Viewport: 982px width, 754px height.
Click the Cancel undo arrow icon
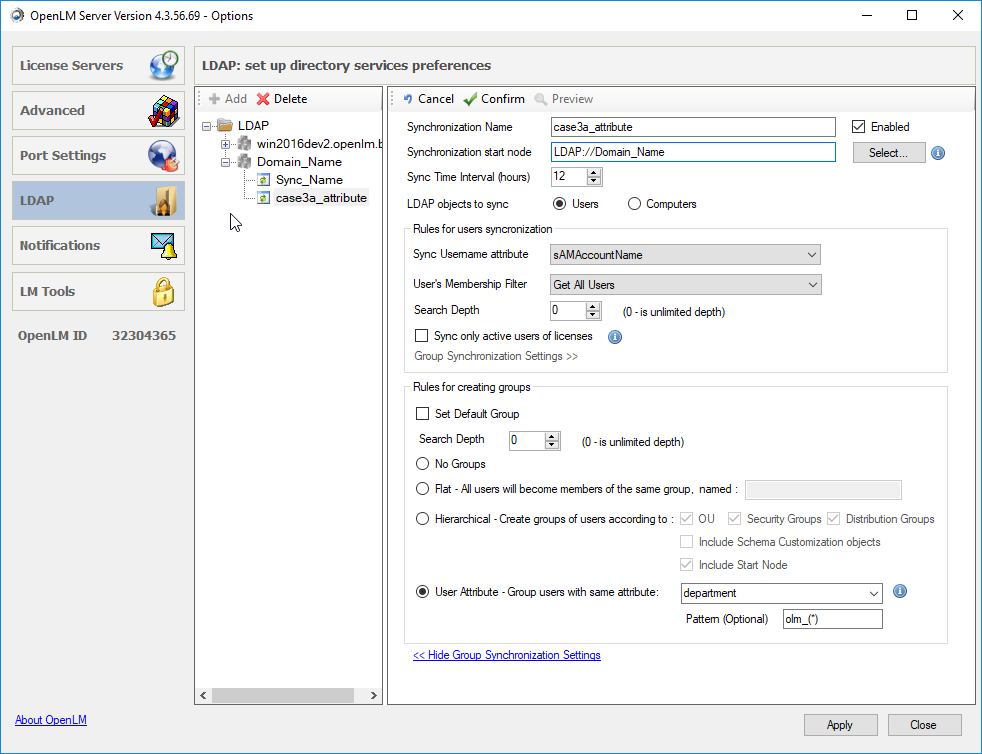coord(408,99)
